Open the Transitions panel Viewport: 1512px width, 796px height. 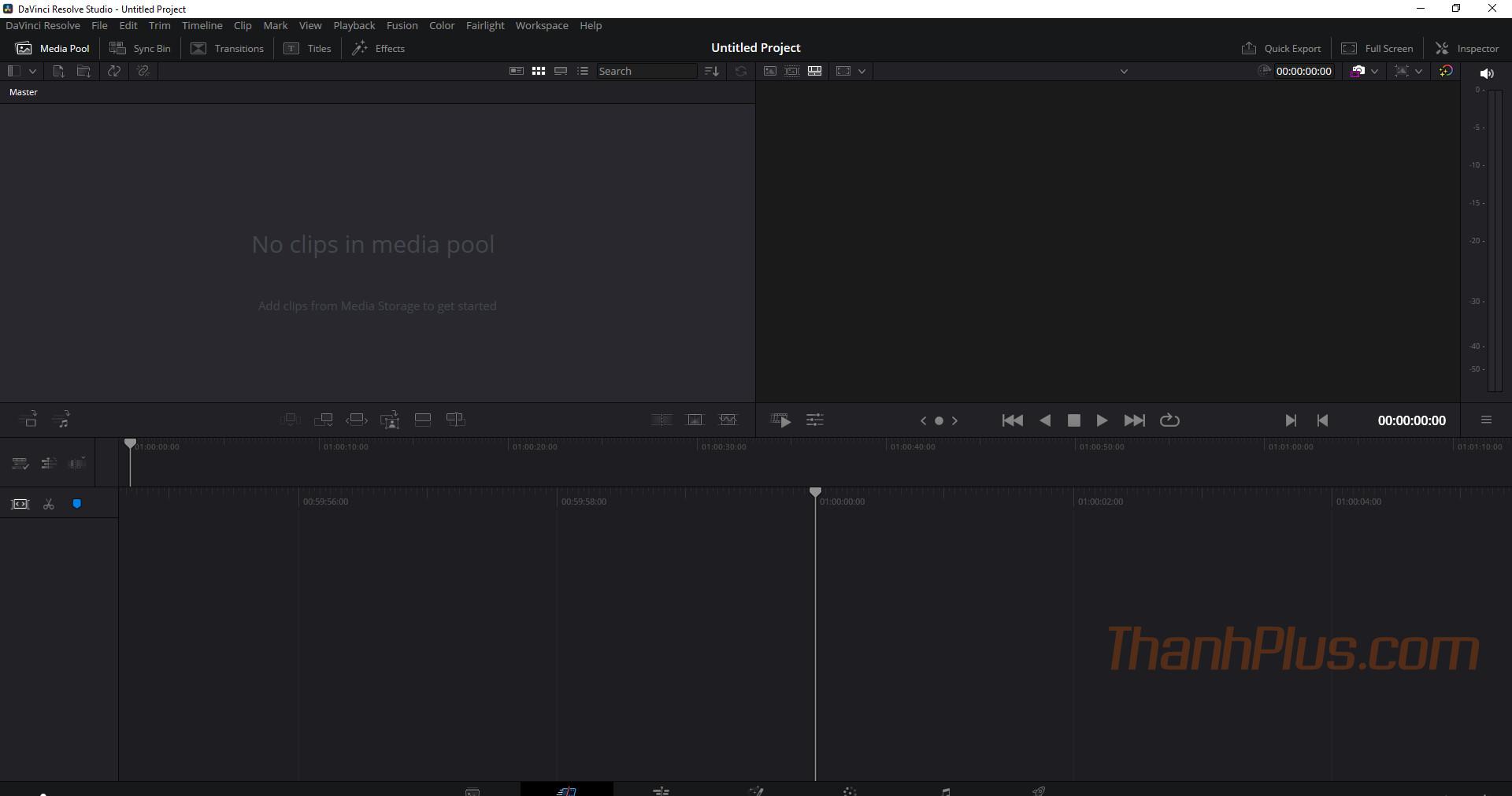228,48
